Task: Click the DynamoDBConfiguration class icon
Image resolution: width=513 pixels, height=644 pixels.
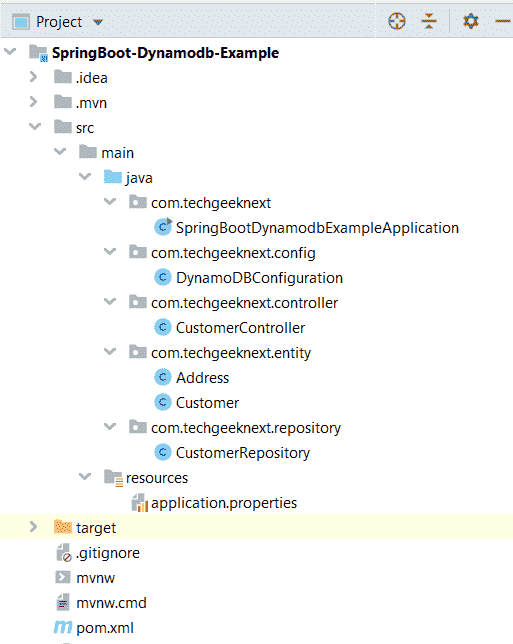Action: (x=163, y=277)
